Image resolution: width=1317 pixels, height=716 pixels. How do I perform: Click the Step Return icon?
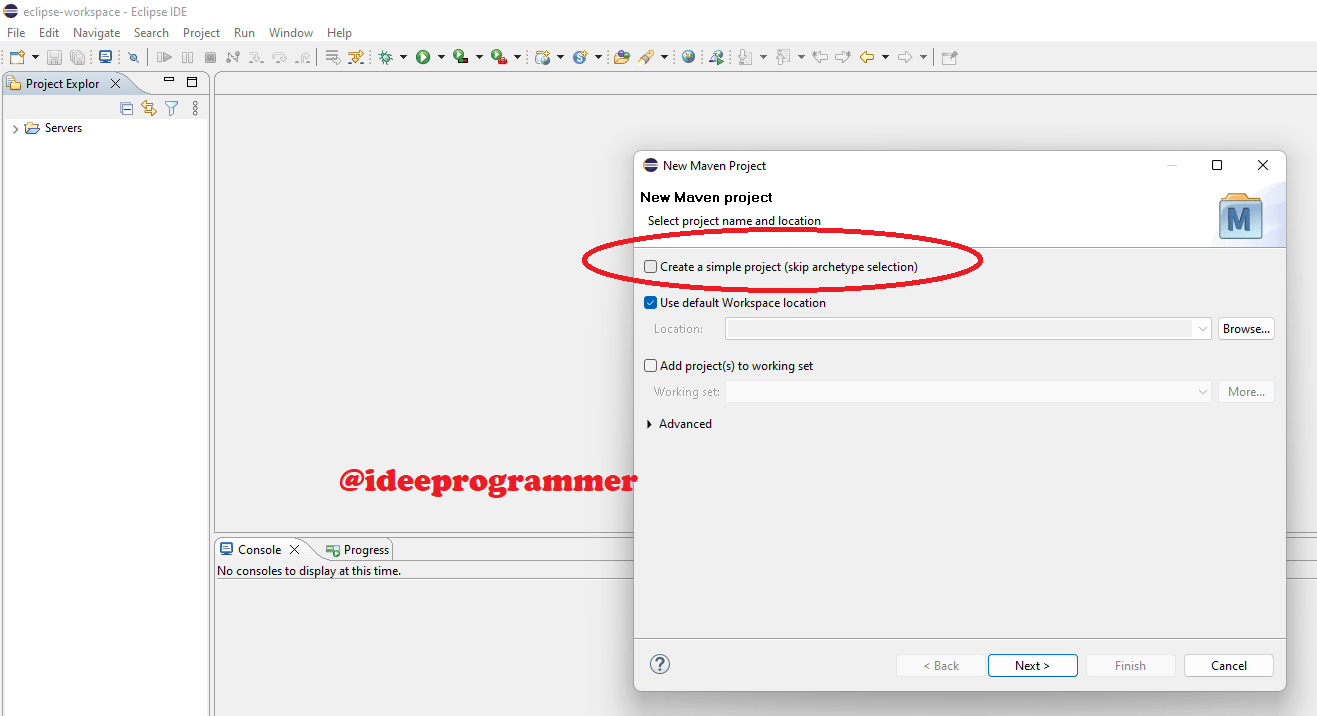[302, 57]
